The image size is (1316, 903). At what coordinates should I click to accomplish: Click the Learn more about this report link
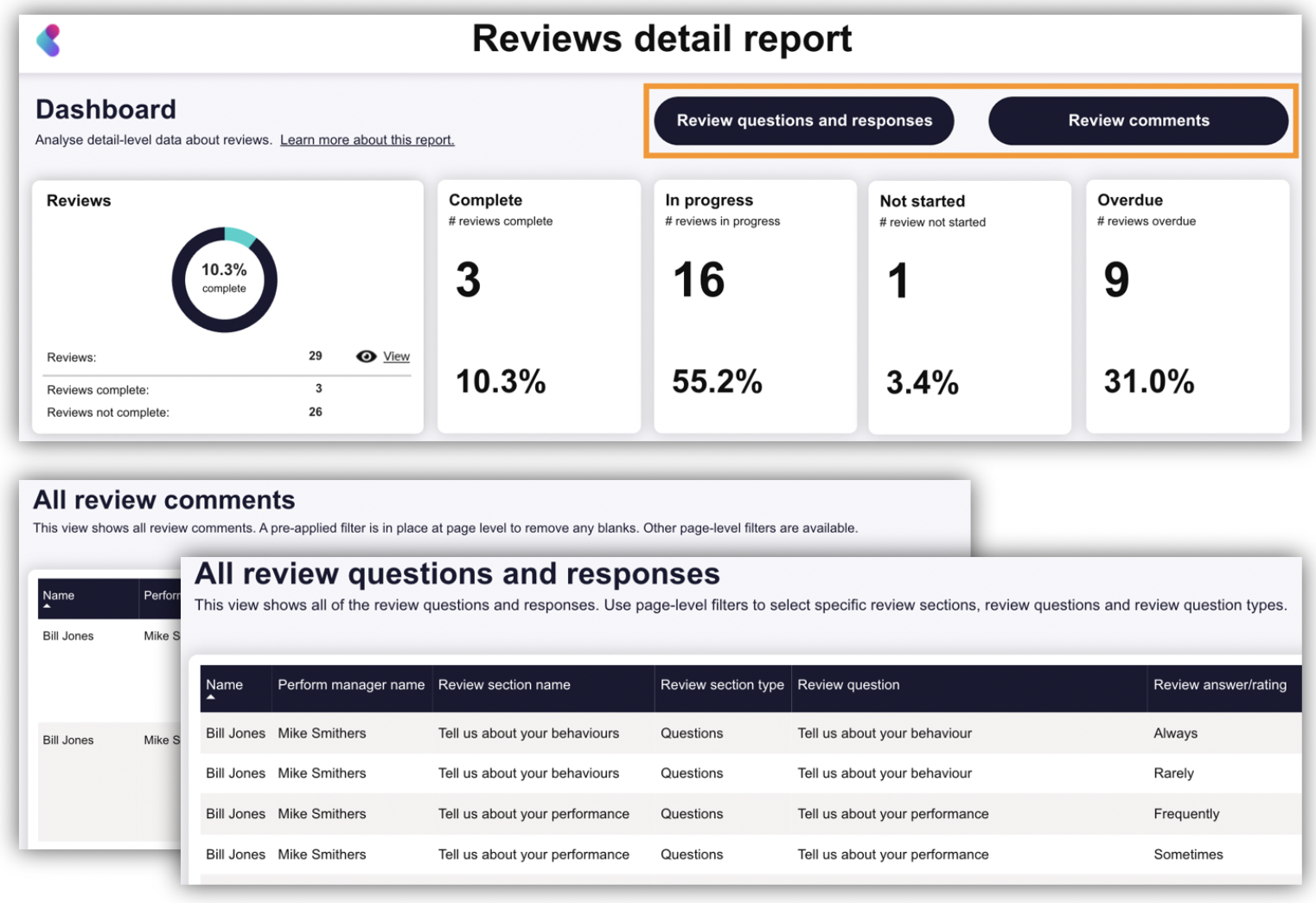[367, 139]
